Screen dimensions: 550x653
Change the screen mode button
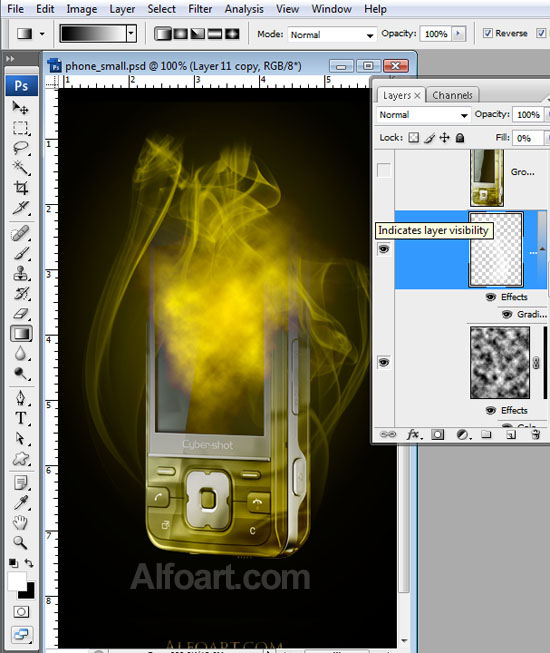(x=21, y=635)
